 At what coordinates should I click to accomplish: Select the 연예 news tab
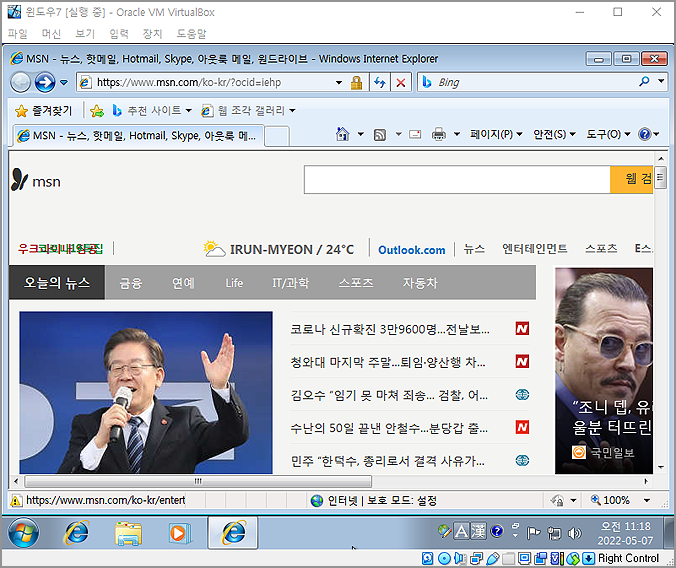[183, 283]
